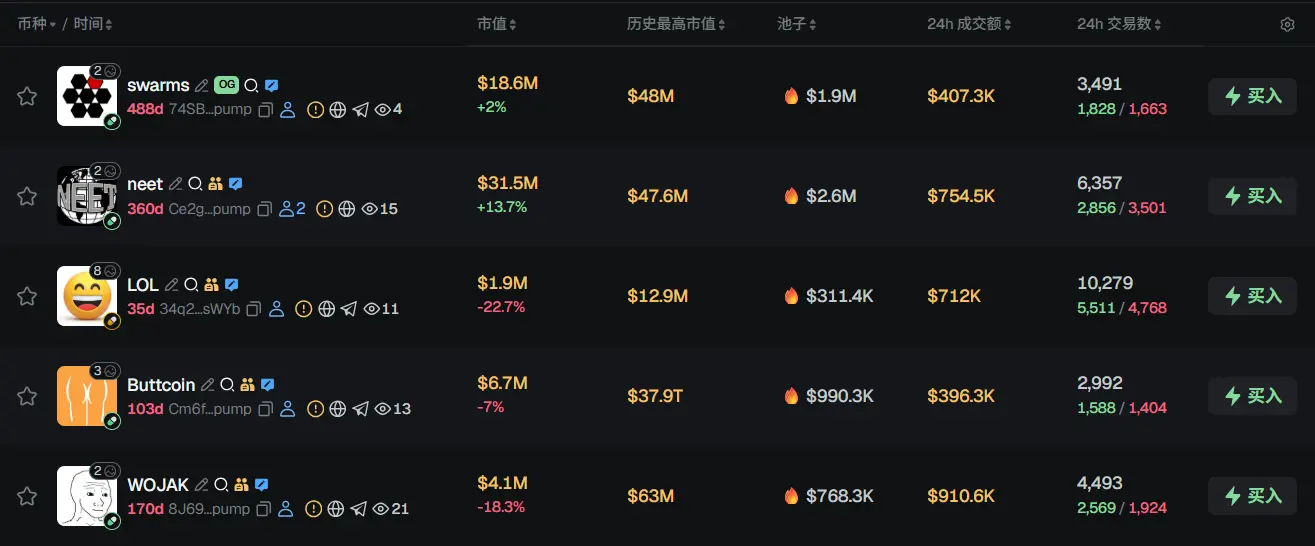Open the dev person icon for WOJAK
This screenshot has width=1315, height=546.
point(287,509)
